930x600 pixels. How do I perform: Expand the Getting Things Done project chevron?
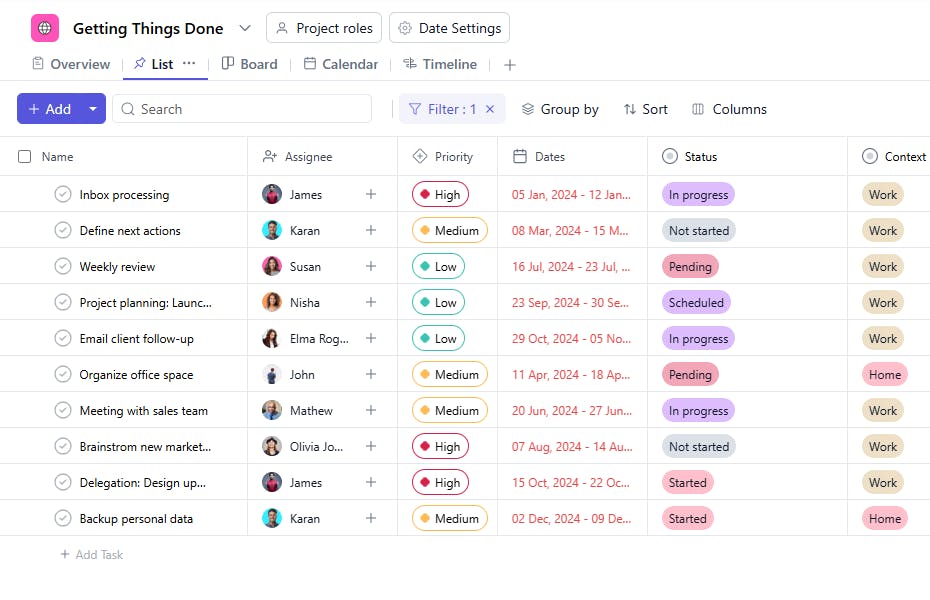pos(245,28)
